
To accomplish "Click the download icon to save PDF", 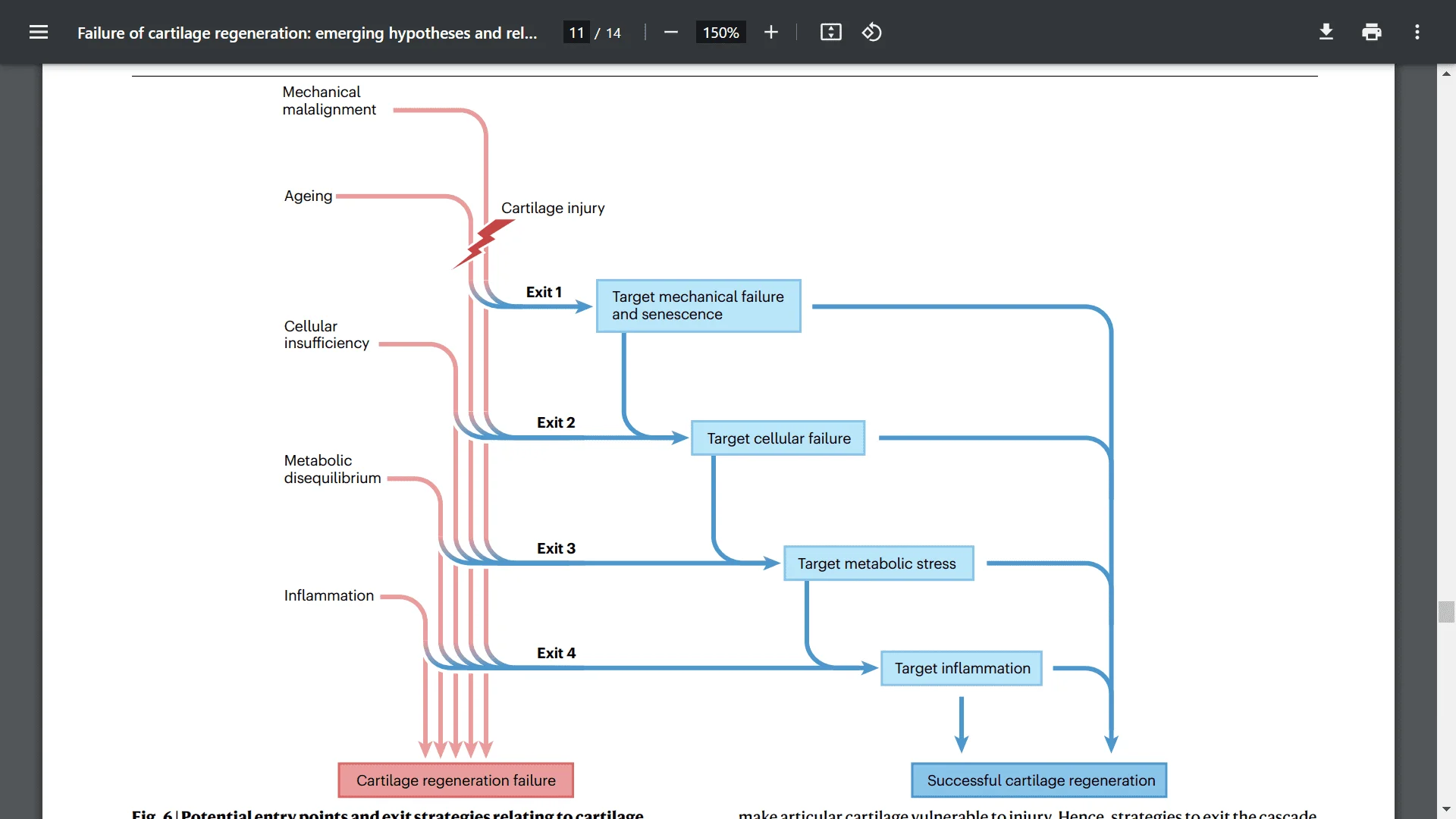I will [1325, 32].
